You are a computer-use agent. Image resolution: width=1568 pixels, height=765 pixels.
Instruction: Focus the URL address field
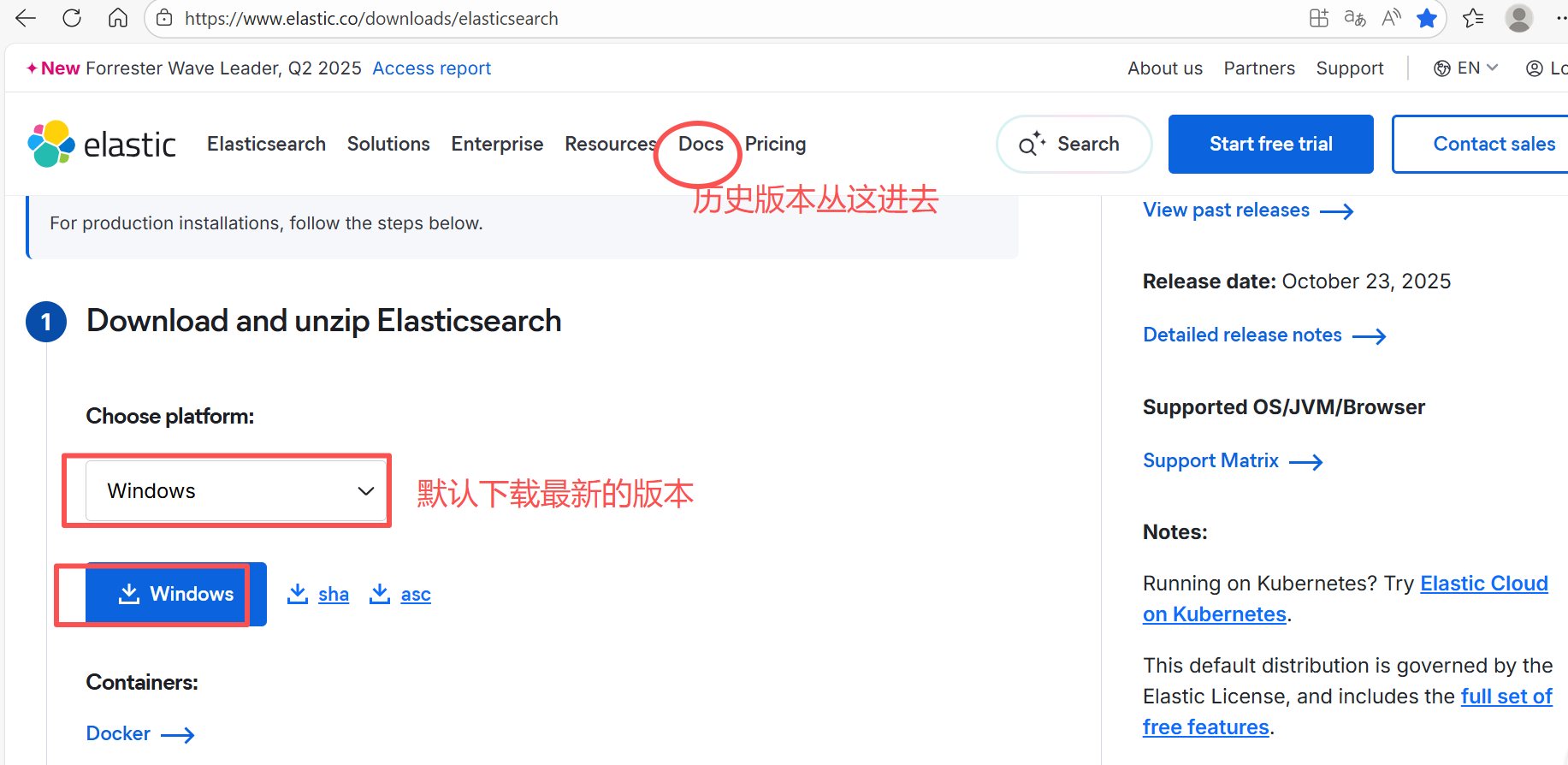coord(371,19)
